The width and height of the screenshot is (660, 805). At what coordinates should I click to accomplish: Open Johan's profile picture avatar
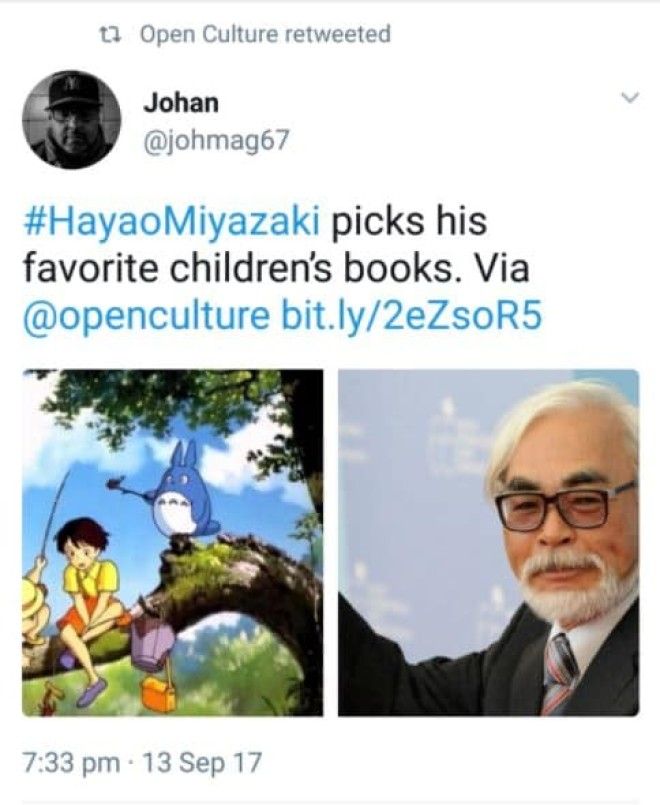click(x=71, y=120)
